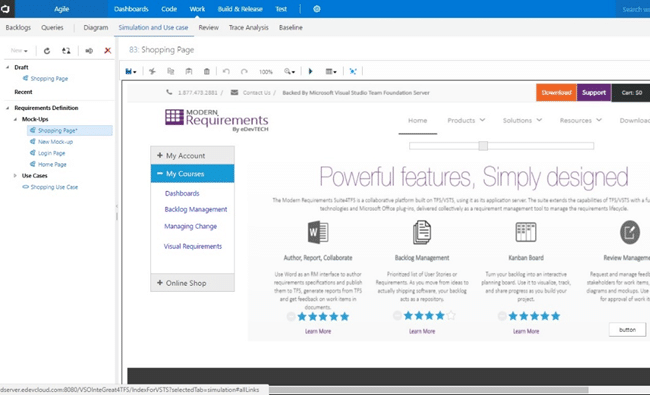This screenshot has width=650, height=395.
Task: Click the move item icon beside refresh
Action: [x=66, y=51]
